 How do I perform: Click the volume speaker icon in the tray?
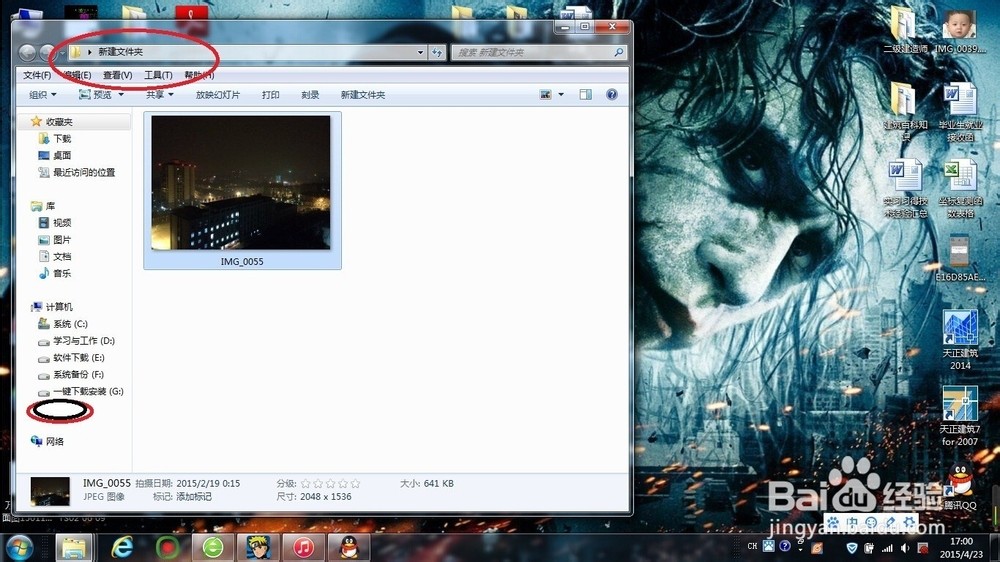(904, 548)
